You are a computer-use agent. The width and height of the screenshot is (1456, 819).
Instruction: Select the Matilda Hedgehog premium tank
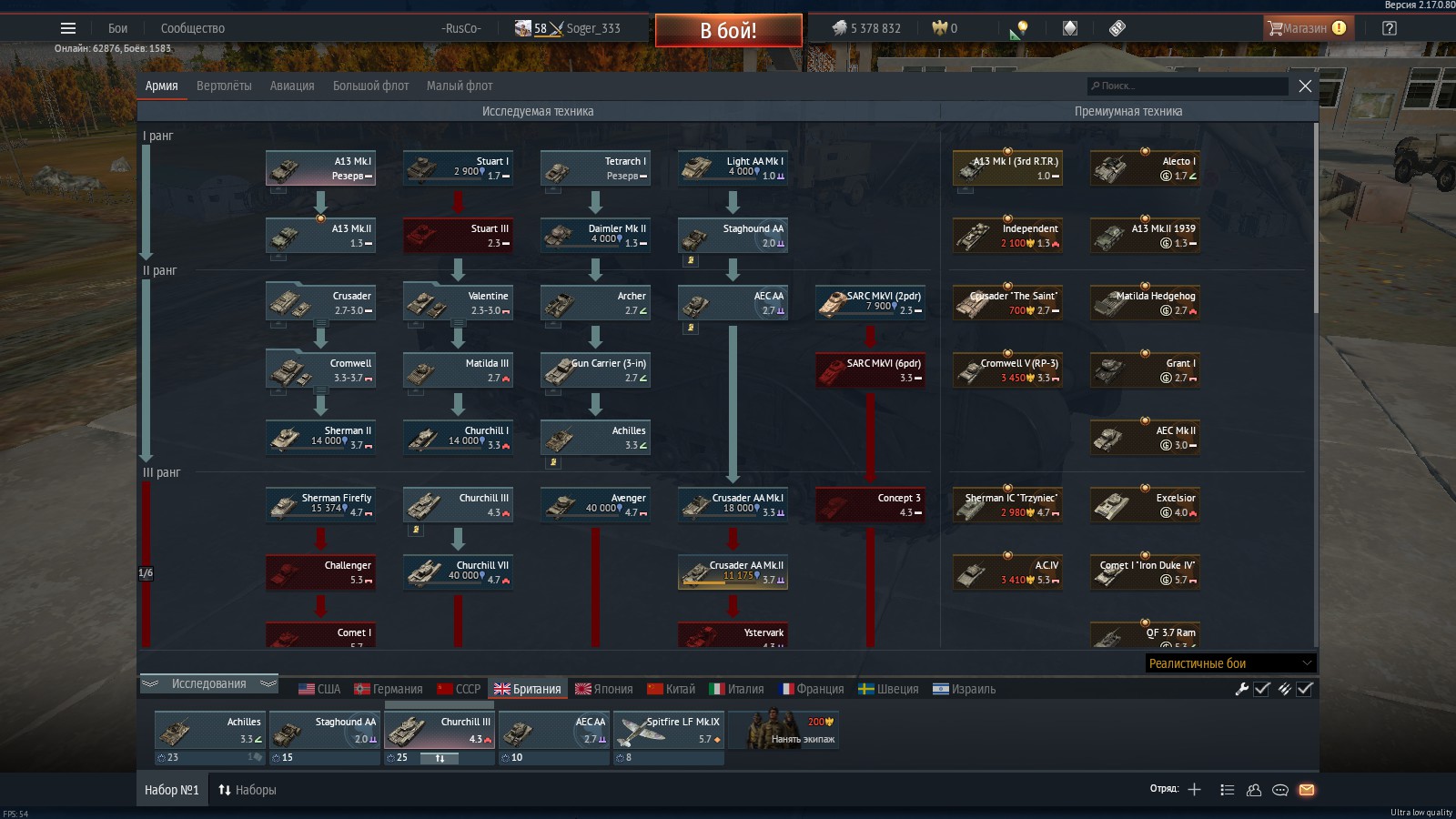[1145, 303]
